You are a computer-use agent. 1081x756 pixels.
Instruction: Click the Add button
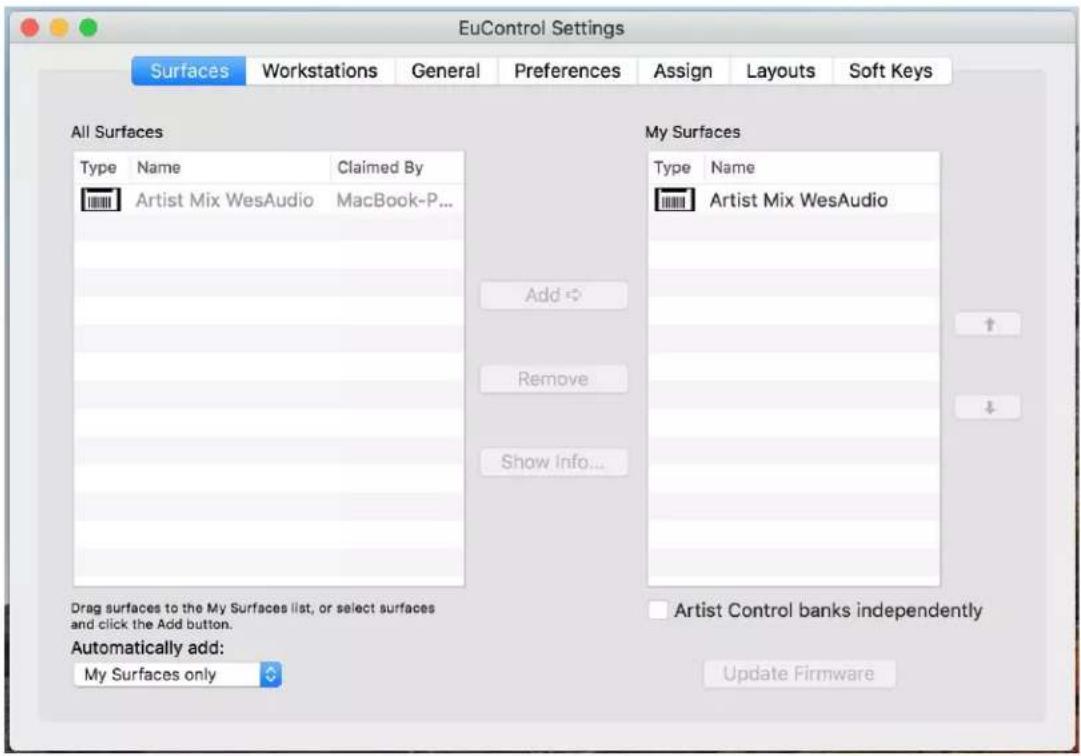(x=554, y=295)
